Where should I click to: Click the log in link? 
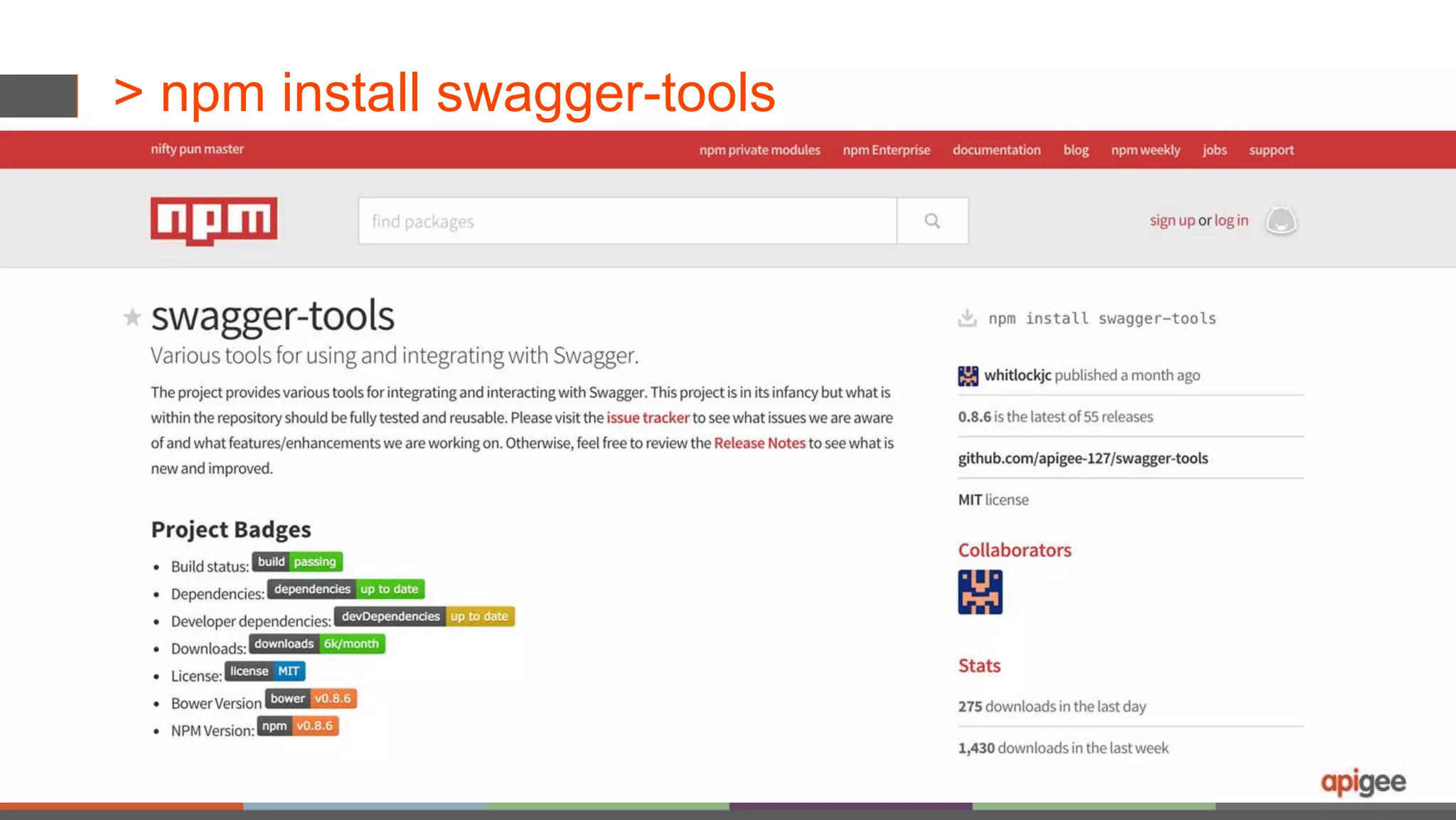(1231, 220)
